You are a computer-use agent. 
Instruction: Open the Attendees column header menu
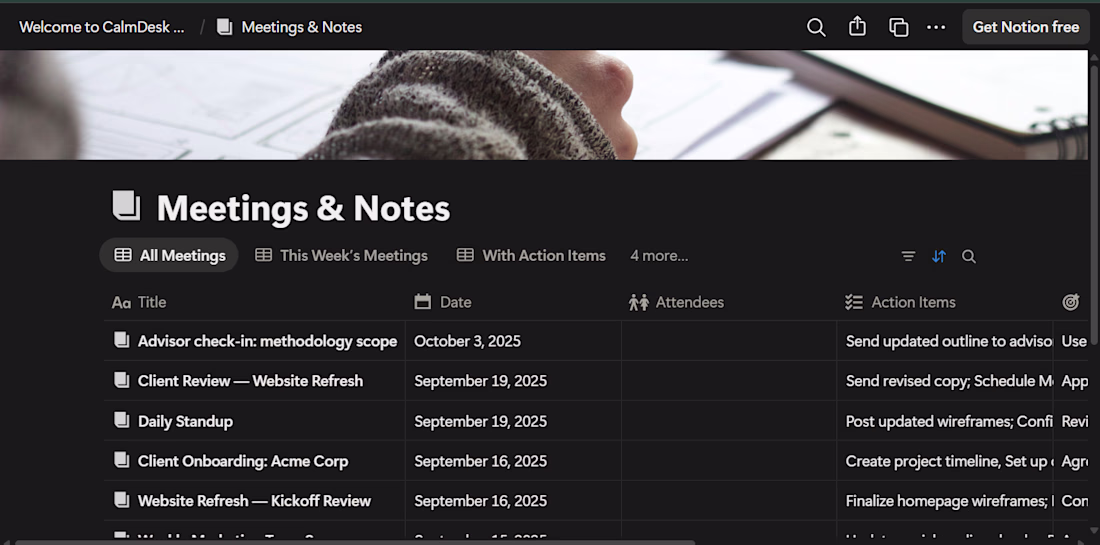pos(689,302)
